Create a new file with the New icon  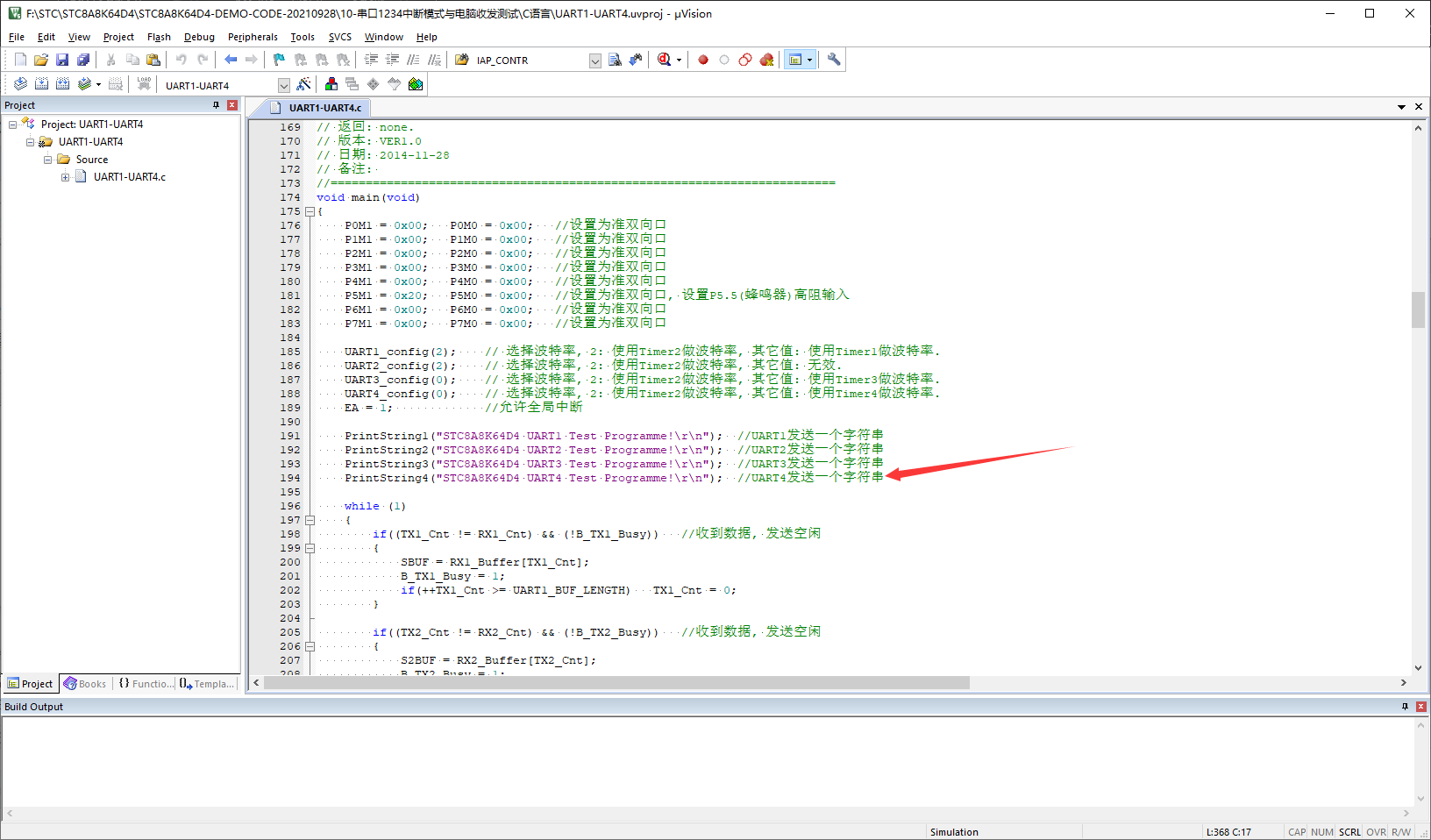click(20, 60)
